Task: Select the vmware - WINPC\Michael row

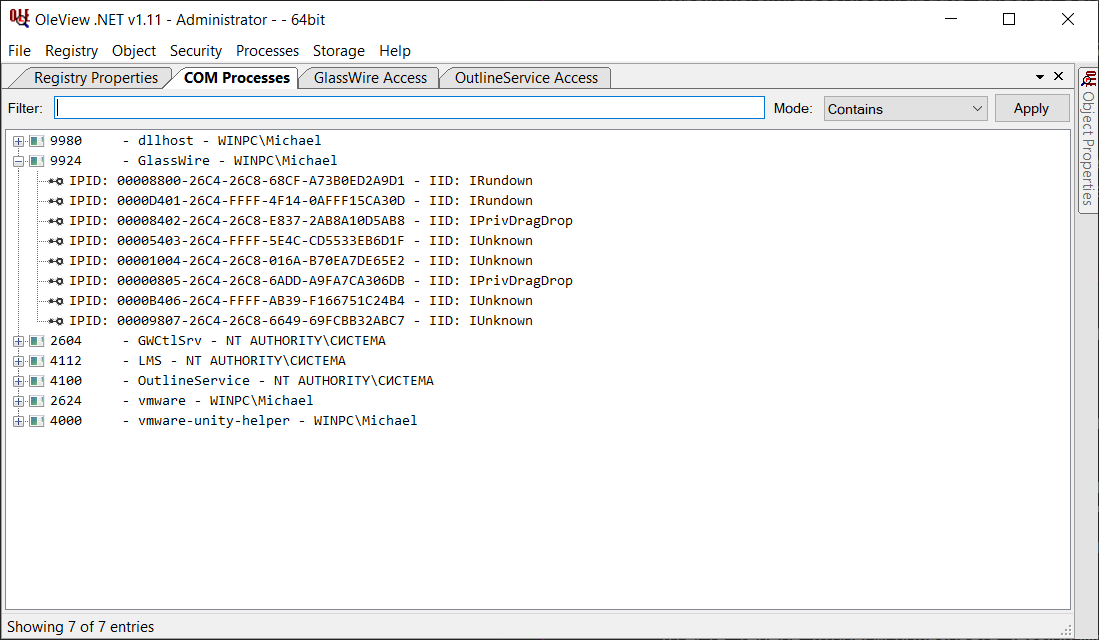Action: [x=182, y=401]
